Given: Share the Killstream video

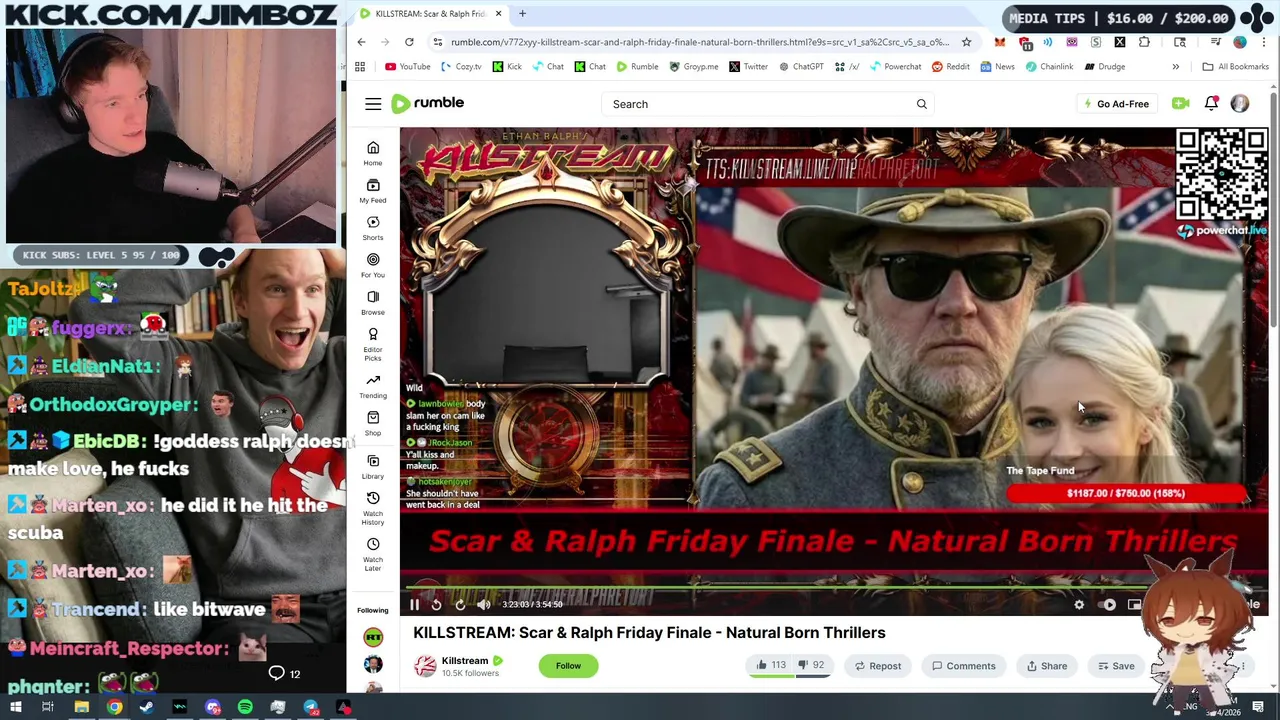Looking at the screenshot, I should (1046, 666).
